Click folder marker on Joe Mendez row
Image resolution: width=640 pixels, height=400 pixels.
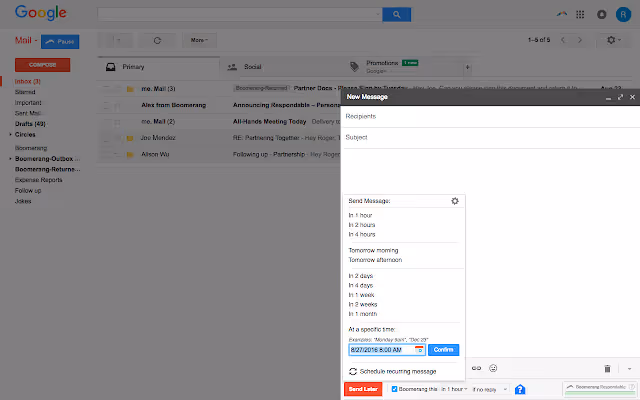coord(130,138)
